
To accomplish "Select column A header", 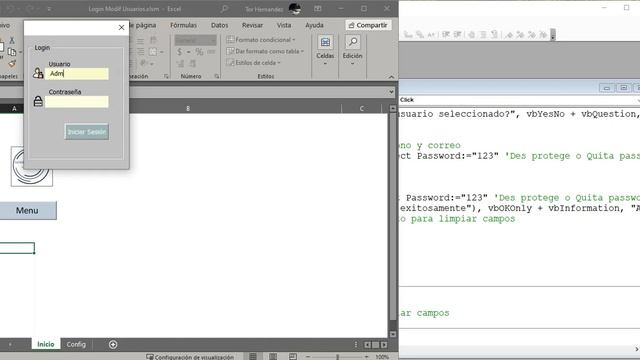I will pyautogui.click(x=14, y=109).
